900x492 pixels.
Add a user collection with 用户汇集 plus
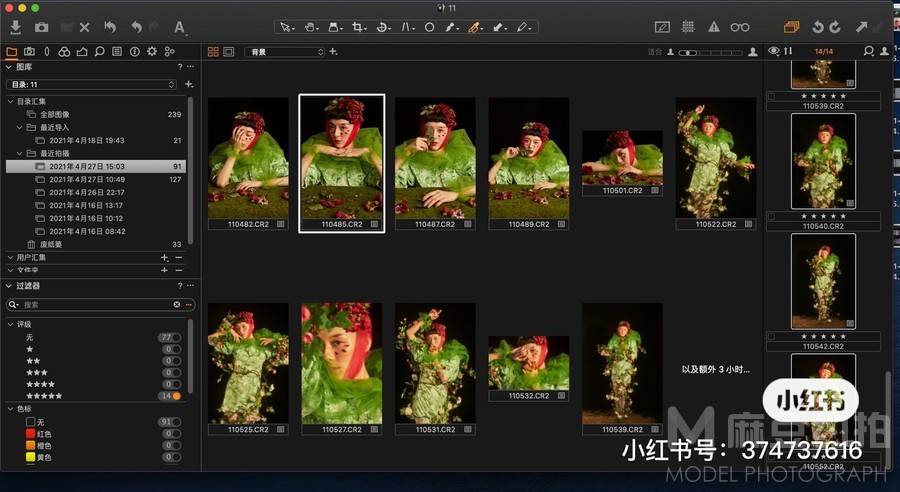click(x=165, y=257)
